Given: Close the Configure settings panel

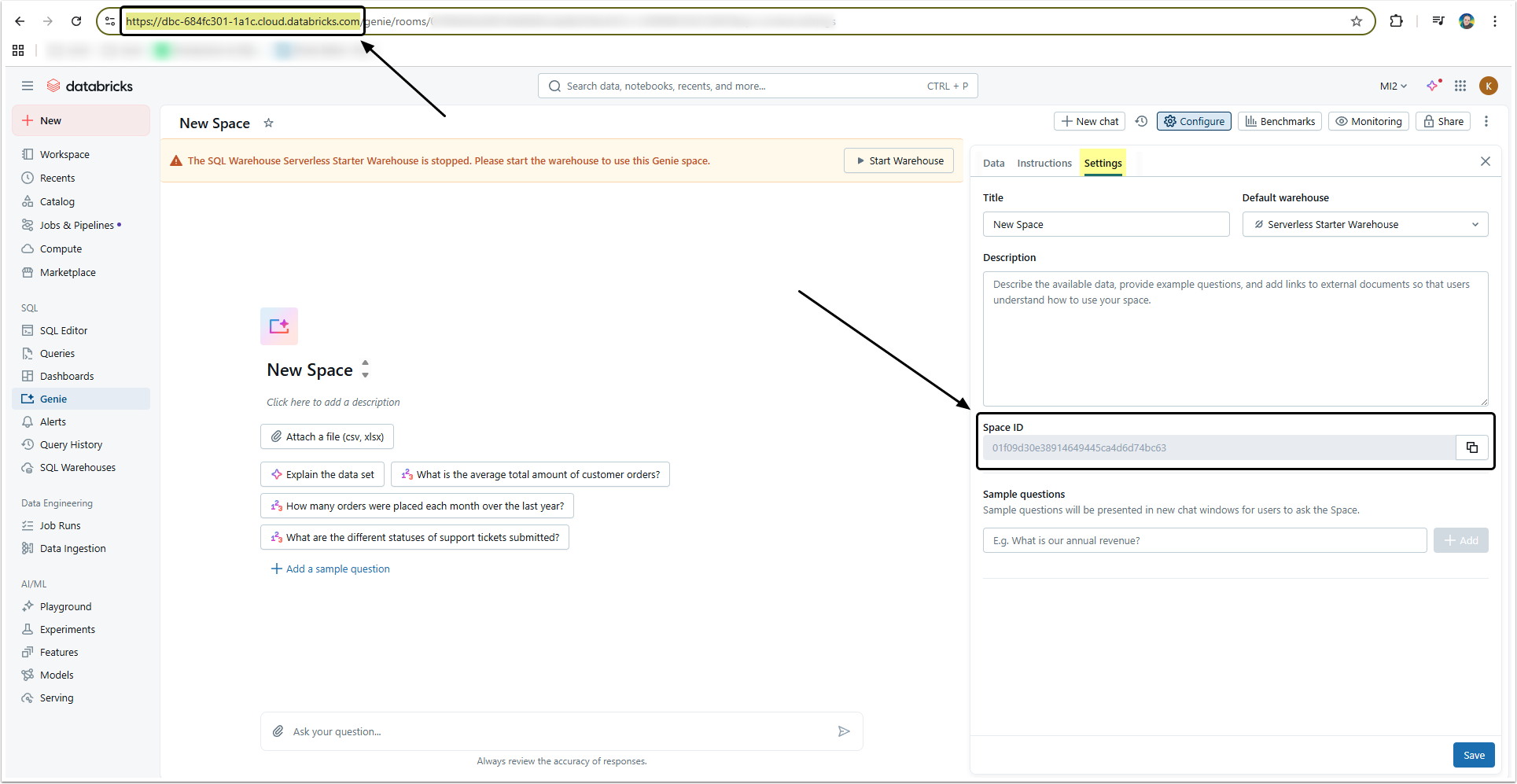Looking at the screenshot, I should (1486, 161).
